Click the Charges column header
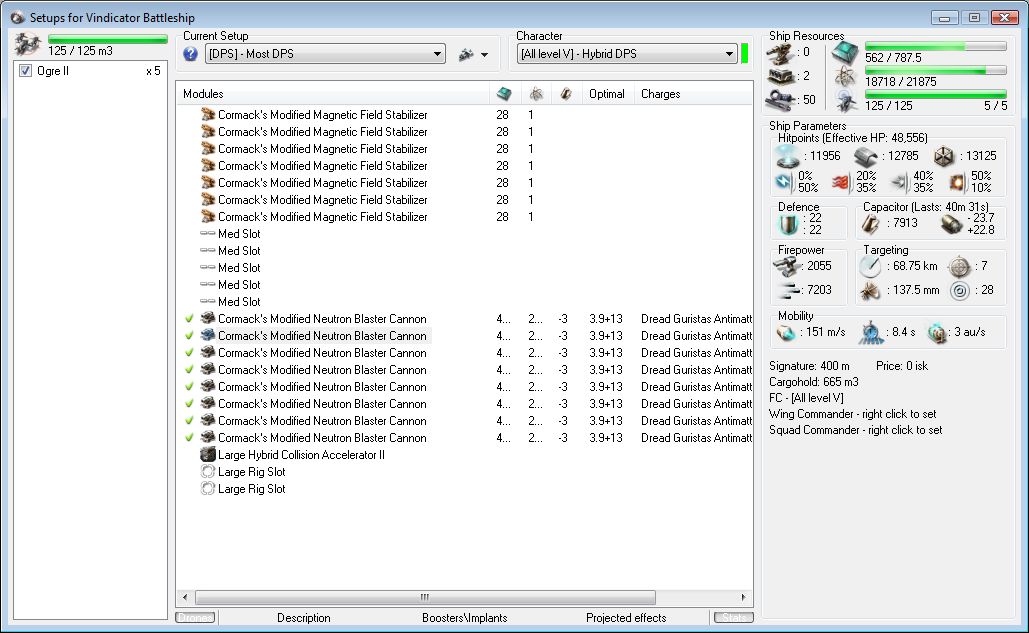The width and height of the screenshot is (1029, 633). 693,94
